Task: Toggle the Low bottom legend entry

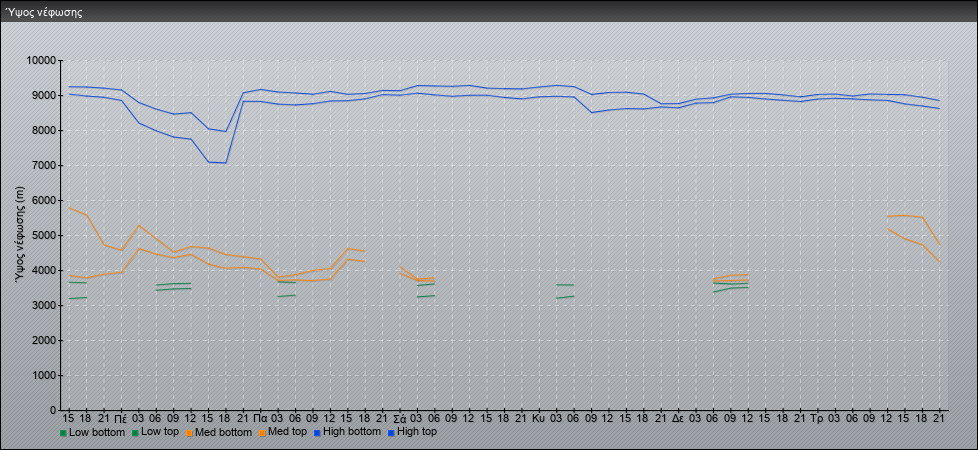Action: tap(92, 432)
